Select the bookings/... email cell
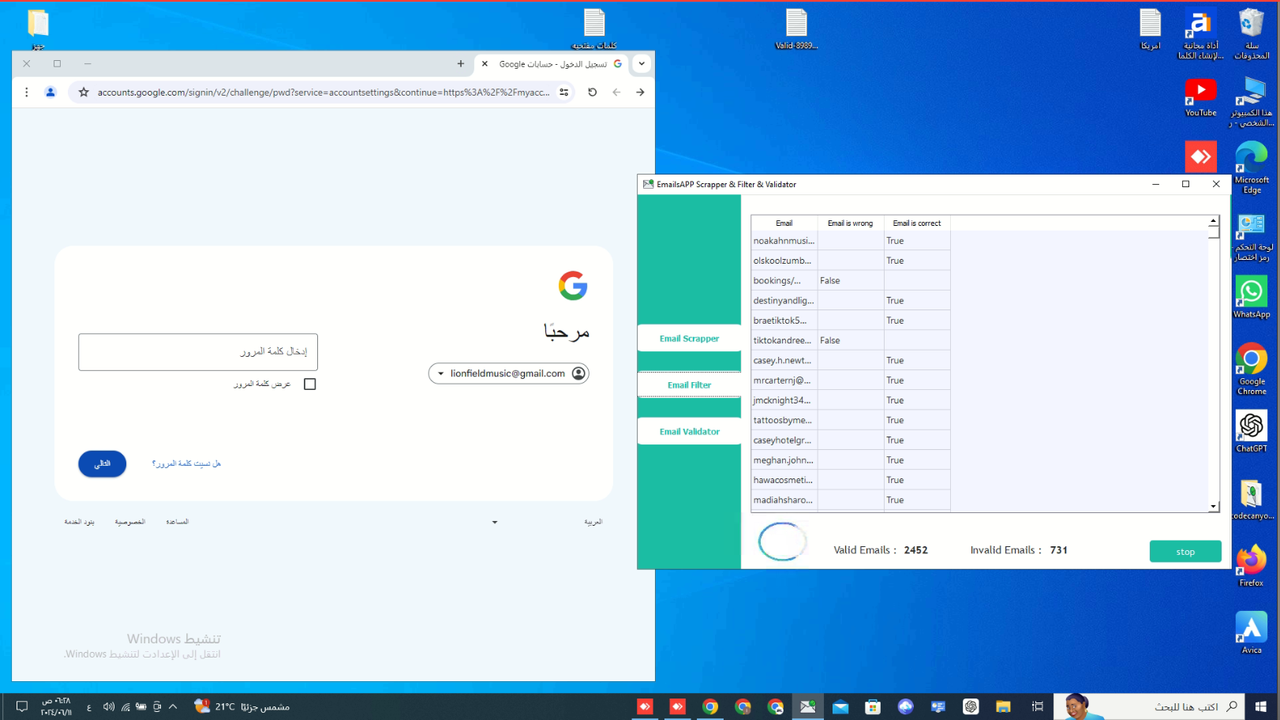This screenshot has height=720, width=1280. (784, 280)
